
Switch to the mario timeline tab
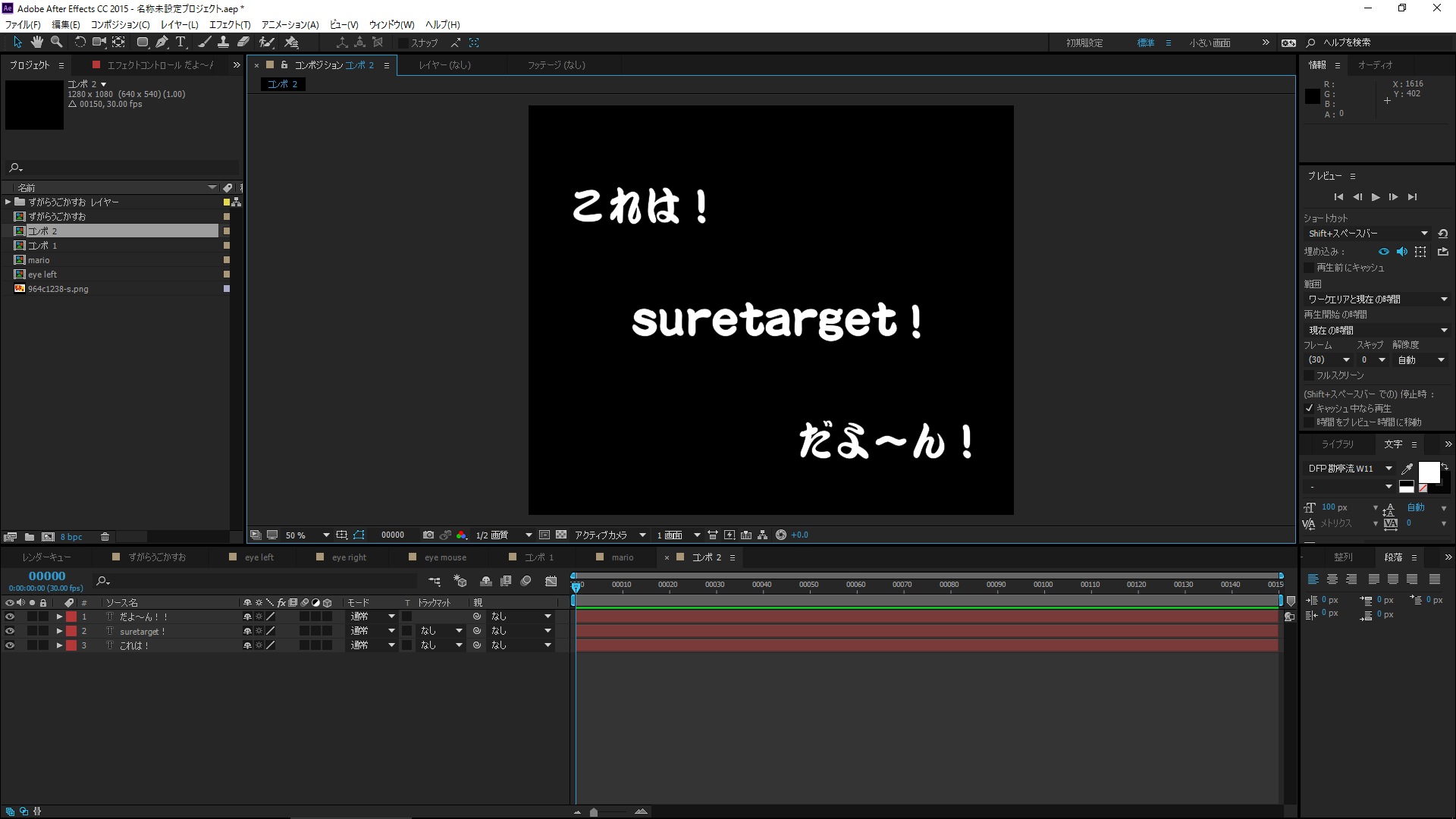coord(622,557)
